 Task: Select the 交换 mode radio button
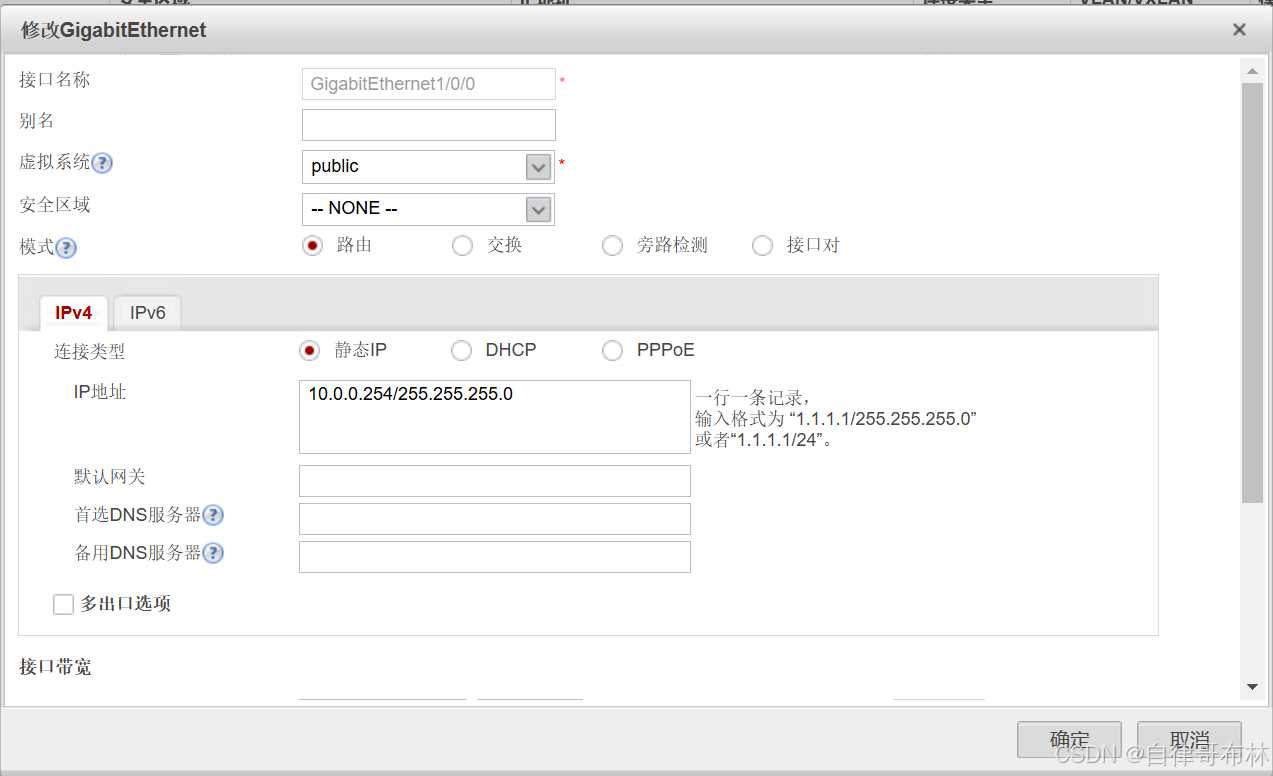pos(462,246)
